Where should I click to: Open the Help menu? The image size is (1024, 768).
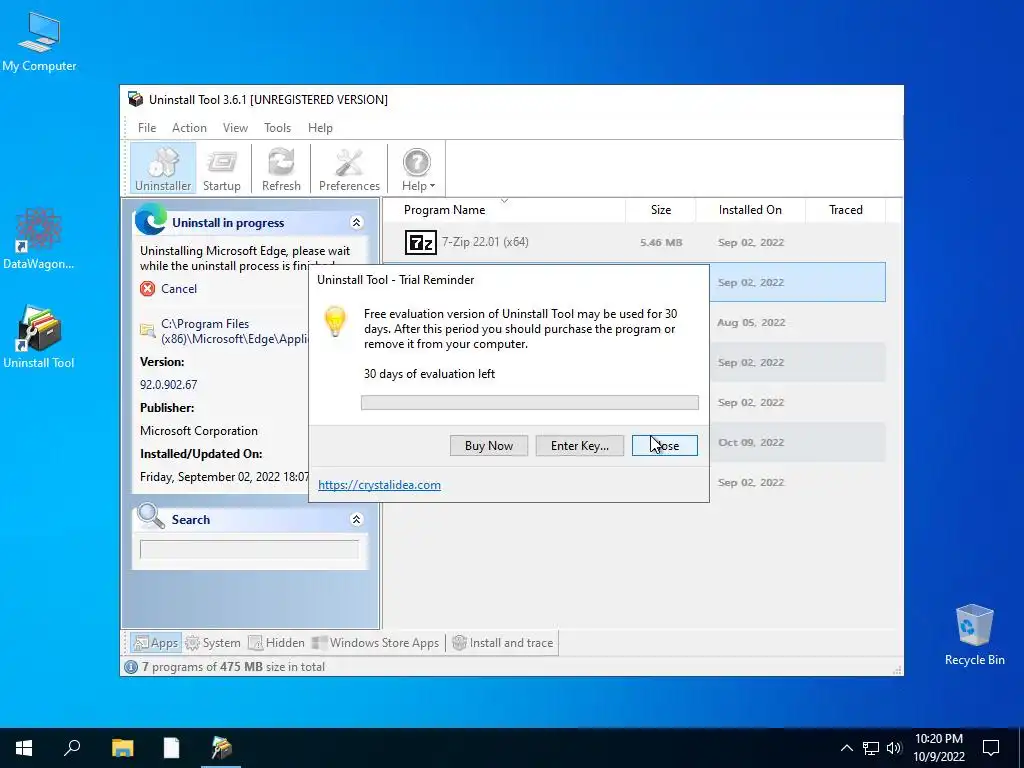[x=320, y=128]
